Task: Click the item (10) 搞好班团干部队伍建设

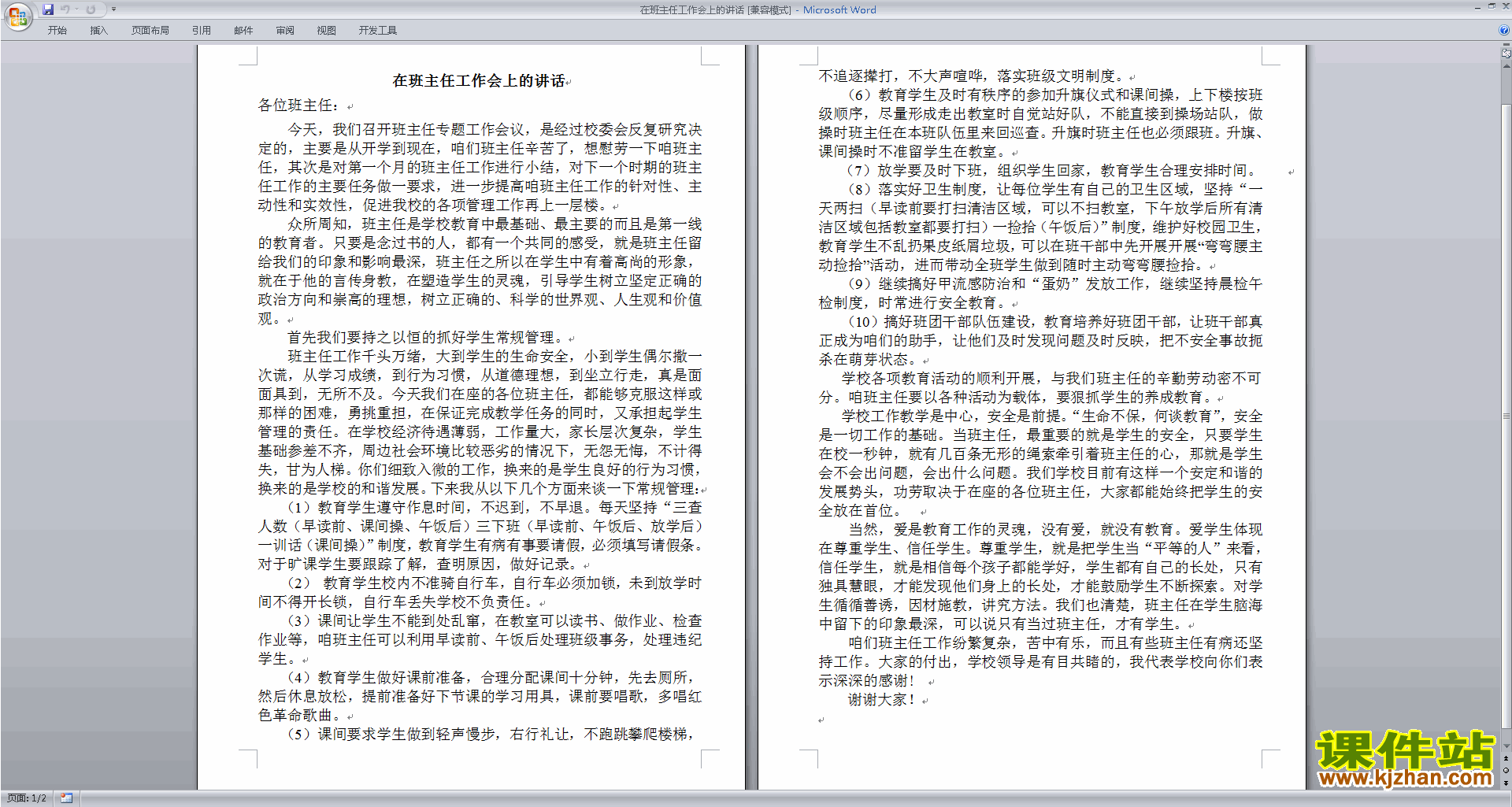Action: 1040,341
